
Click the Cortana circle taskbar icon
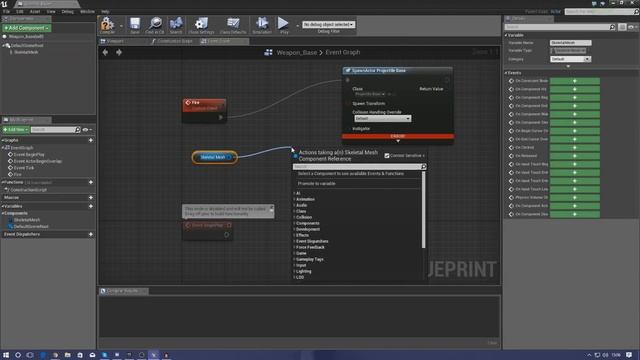[x=18, y=355]
